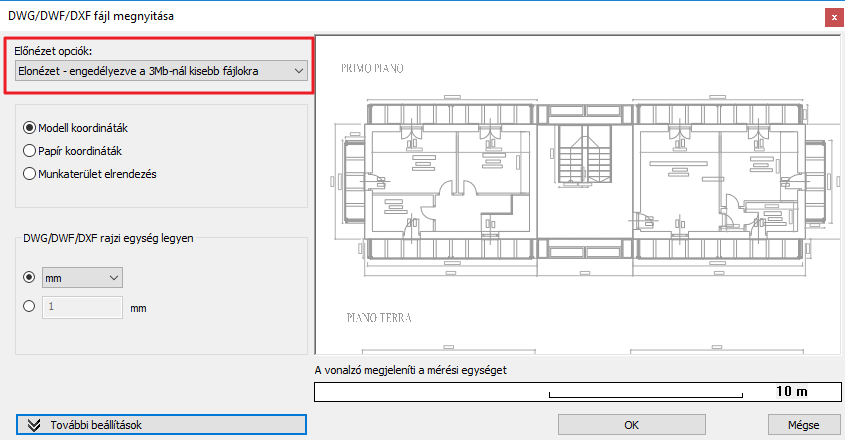
Task: Click the 'Előnézet opciók:' label
Action: [53, 51]
